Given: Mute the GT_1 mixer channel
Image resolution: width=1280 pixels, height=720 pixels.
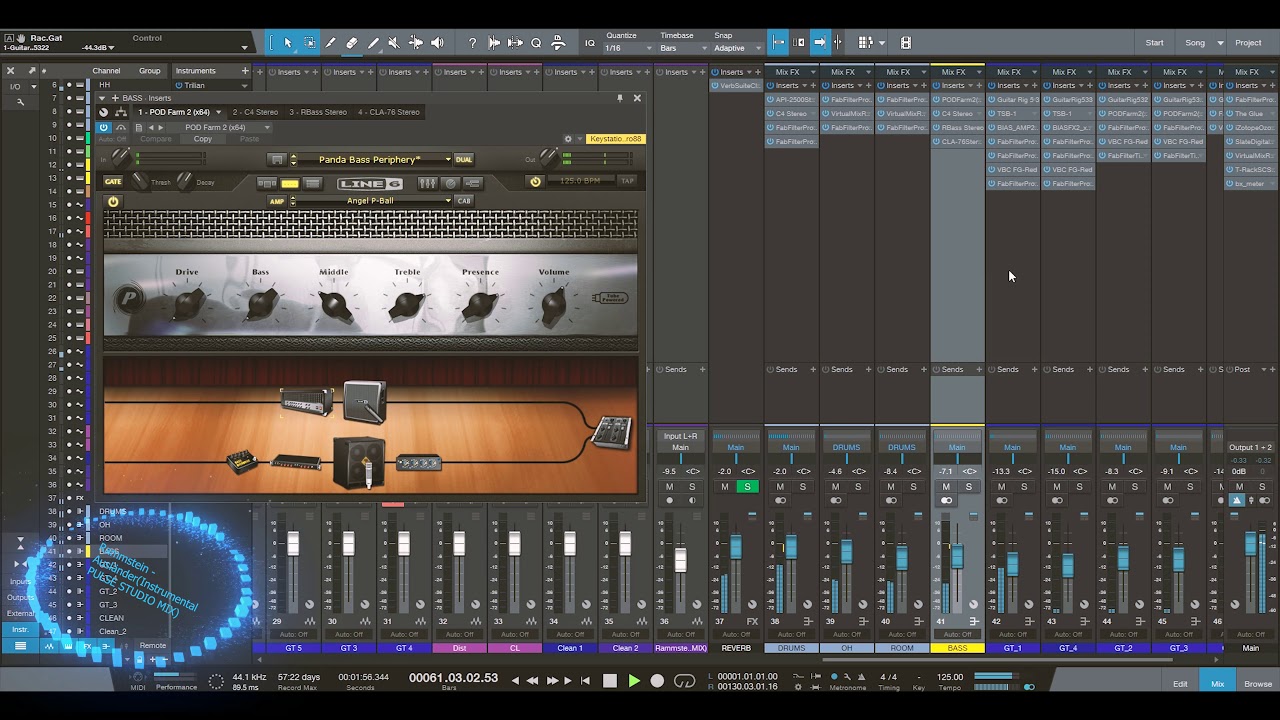Looking at the screenshot, I should (x=1002, y=487).
